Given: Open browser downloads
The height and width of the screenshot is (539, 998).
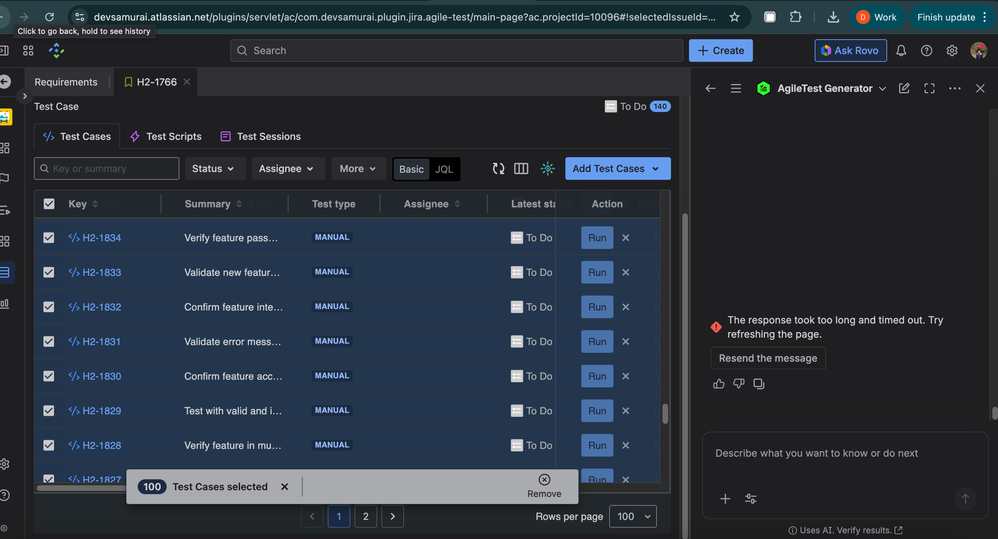Looking at the screenshot, I should [x=833, y=17].
